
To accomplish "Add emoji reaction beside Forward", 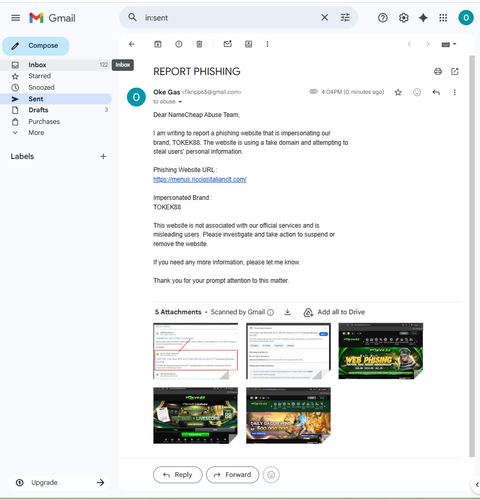I will [271, 475].
